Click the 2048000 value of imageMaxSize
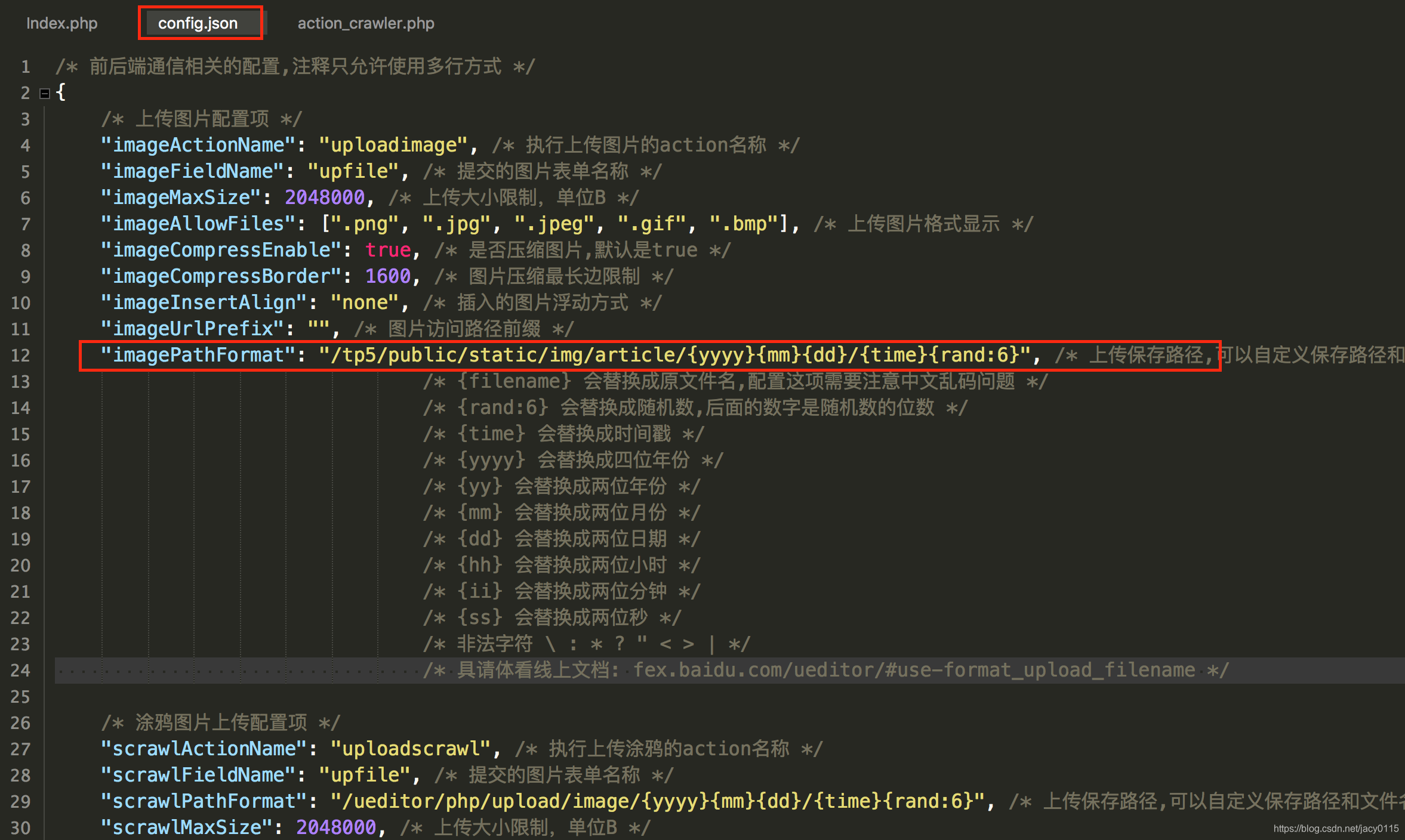 point(325,197)
